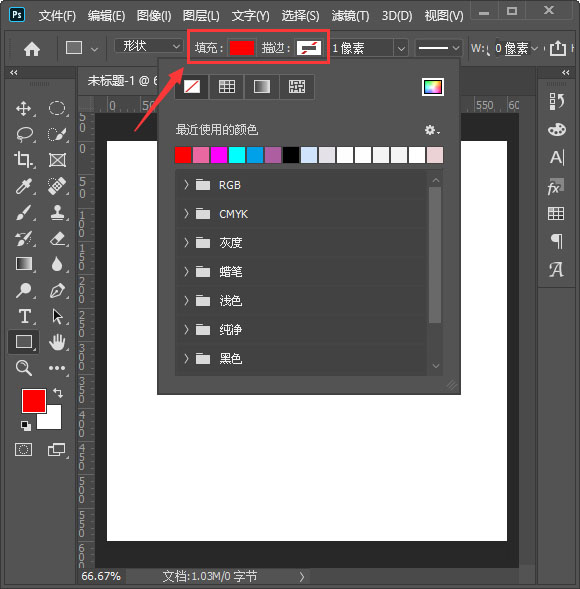Select the Move tool
Image resolution: width=580 pixels, height=589 pixels.
(x=24, y=109)
